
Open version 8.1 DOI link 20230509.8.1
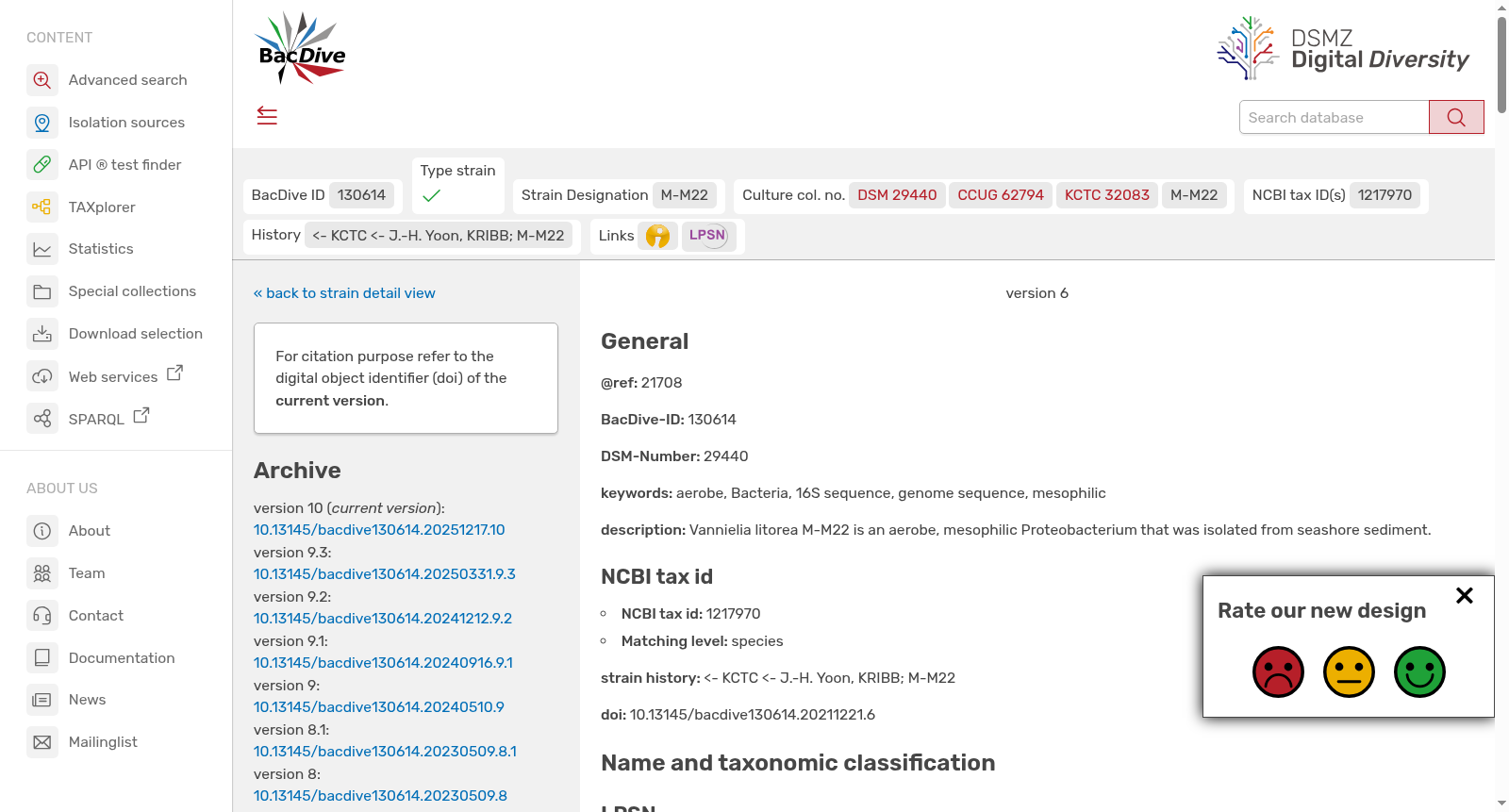point(385,752)
